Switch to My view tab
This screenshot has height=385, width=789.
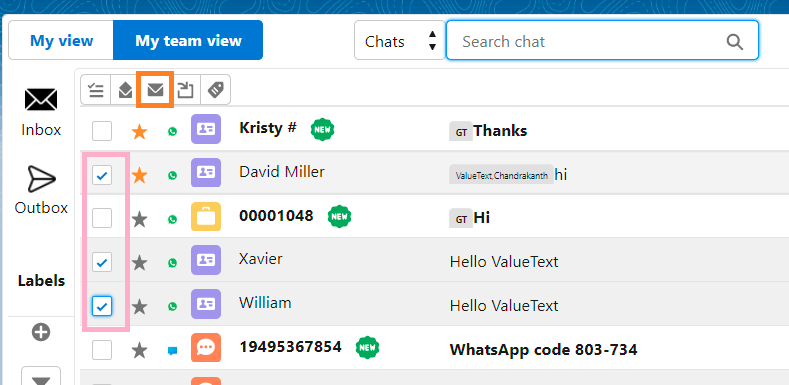[x=61, y=40]
